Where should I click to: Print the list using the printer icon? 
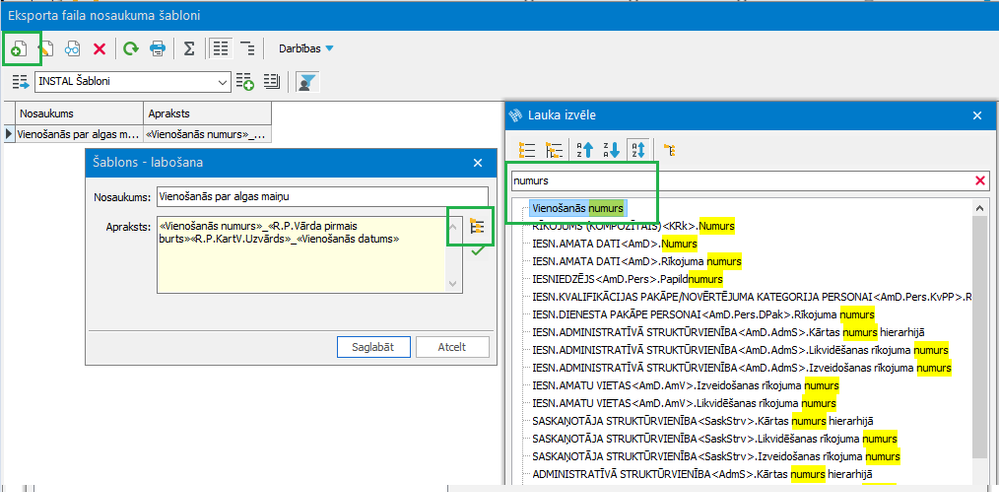[157, 48]
